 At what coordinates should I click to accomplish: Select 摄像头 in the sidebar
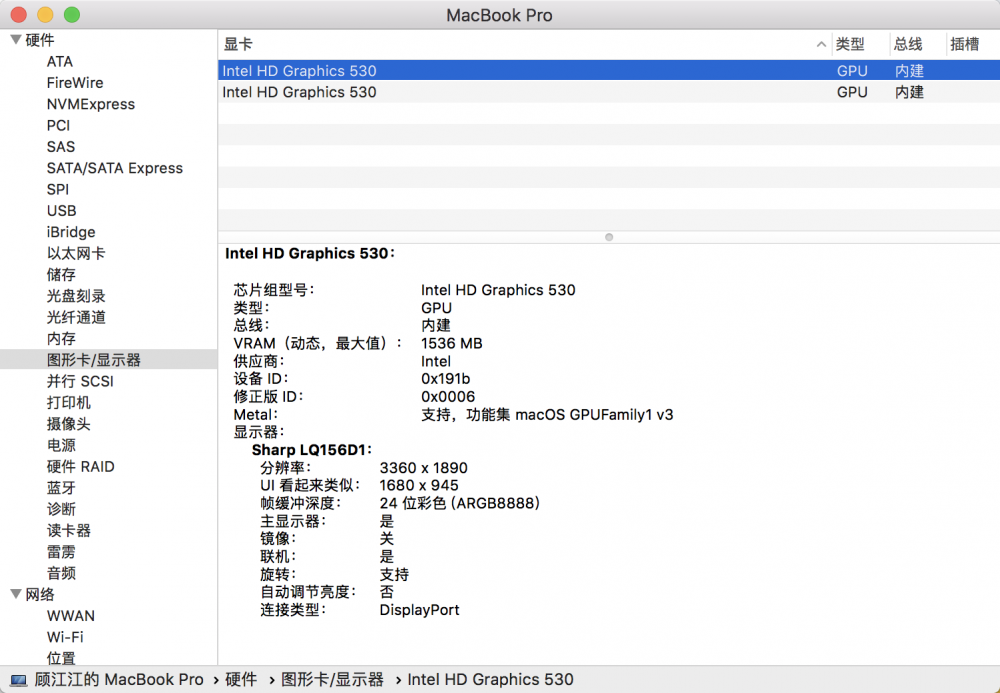tap(68, 424)
